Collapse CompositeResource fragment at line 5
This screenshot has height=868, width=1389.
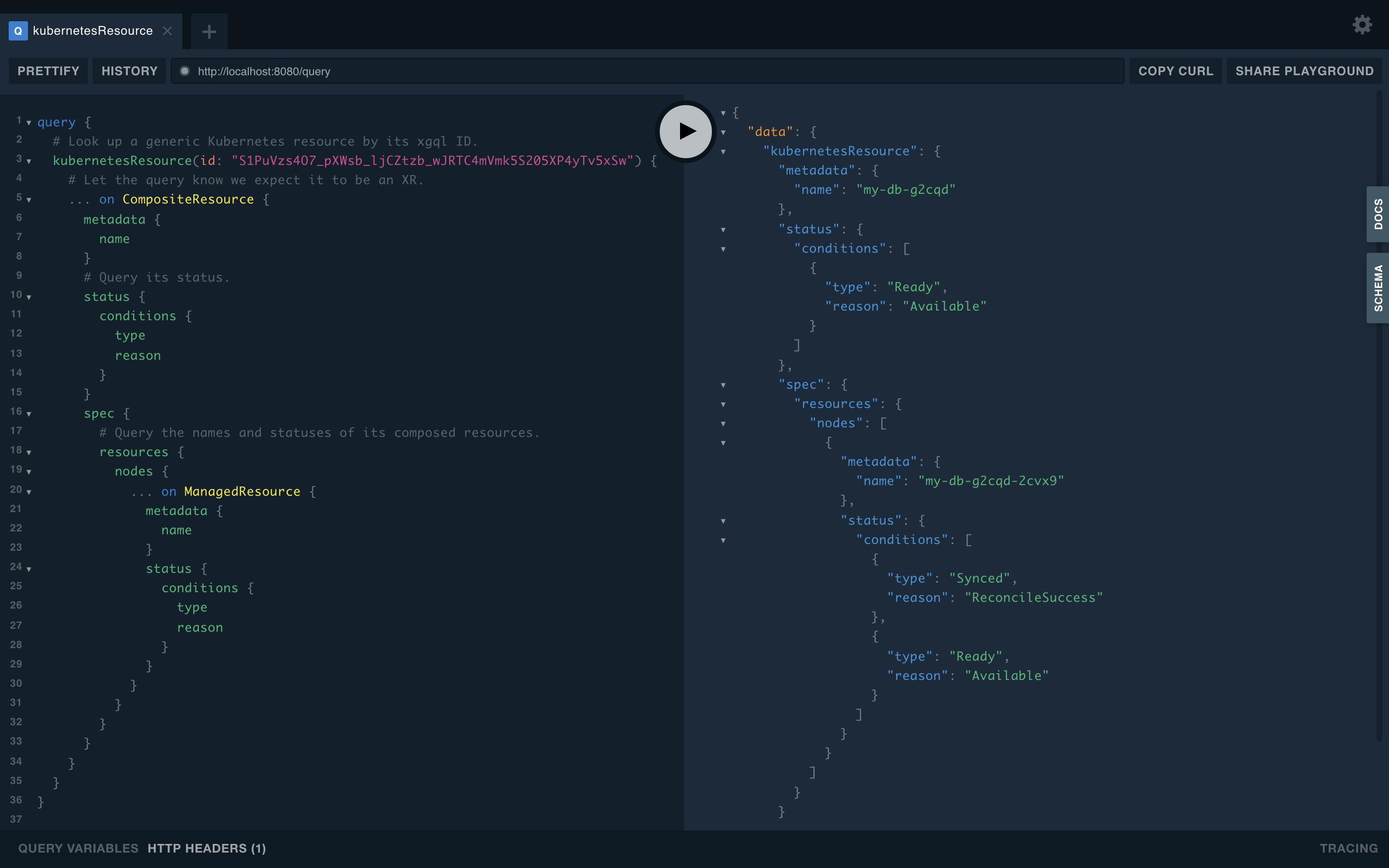[x=29, y=200]
